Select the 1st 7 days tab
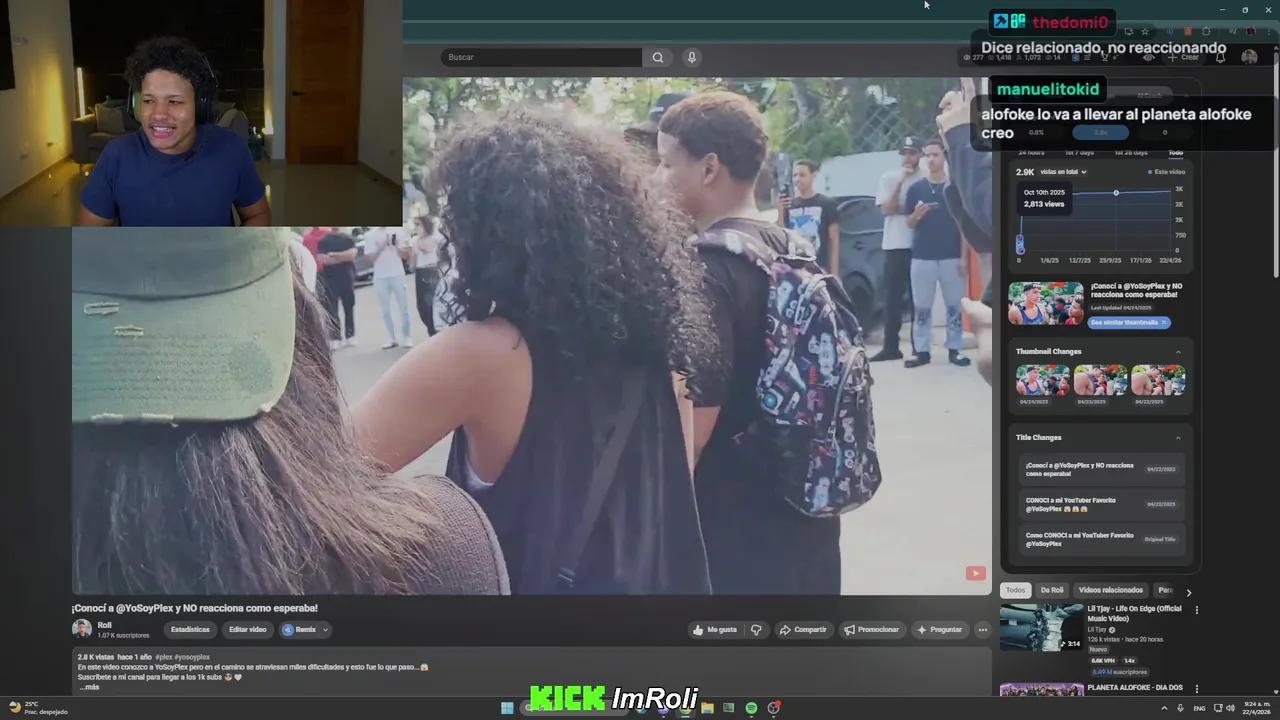The width and height of the screenshot is (1280, 720). (x=1079, y=153)
